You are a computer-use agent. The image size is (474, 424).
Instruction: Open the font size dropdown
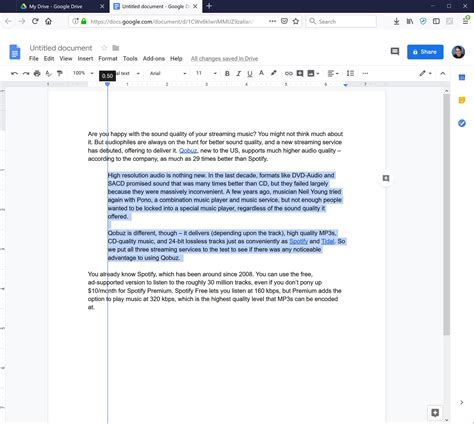[206, 73]
